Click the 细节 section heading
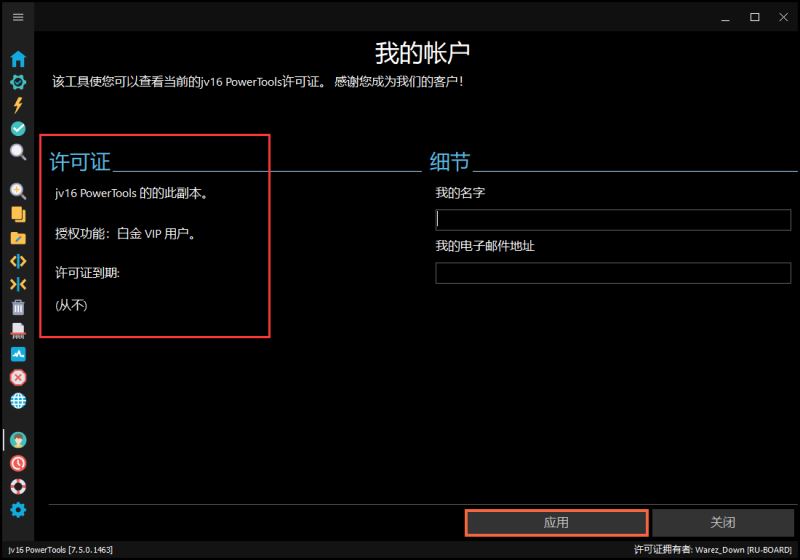800x560 pixels. (x=449, y=162)
